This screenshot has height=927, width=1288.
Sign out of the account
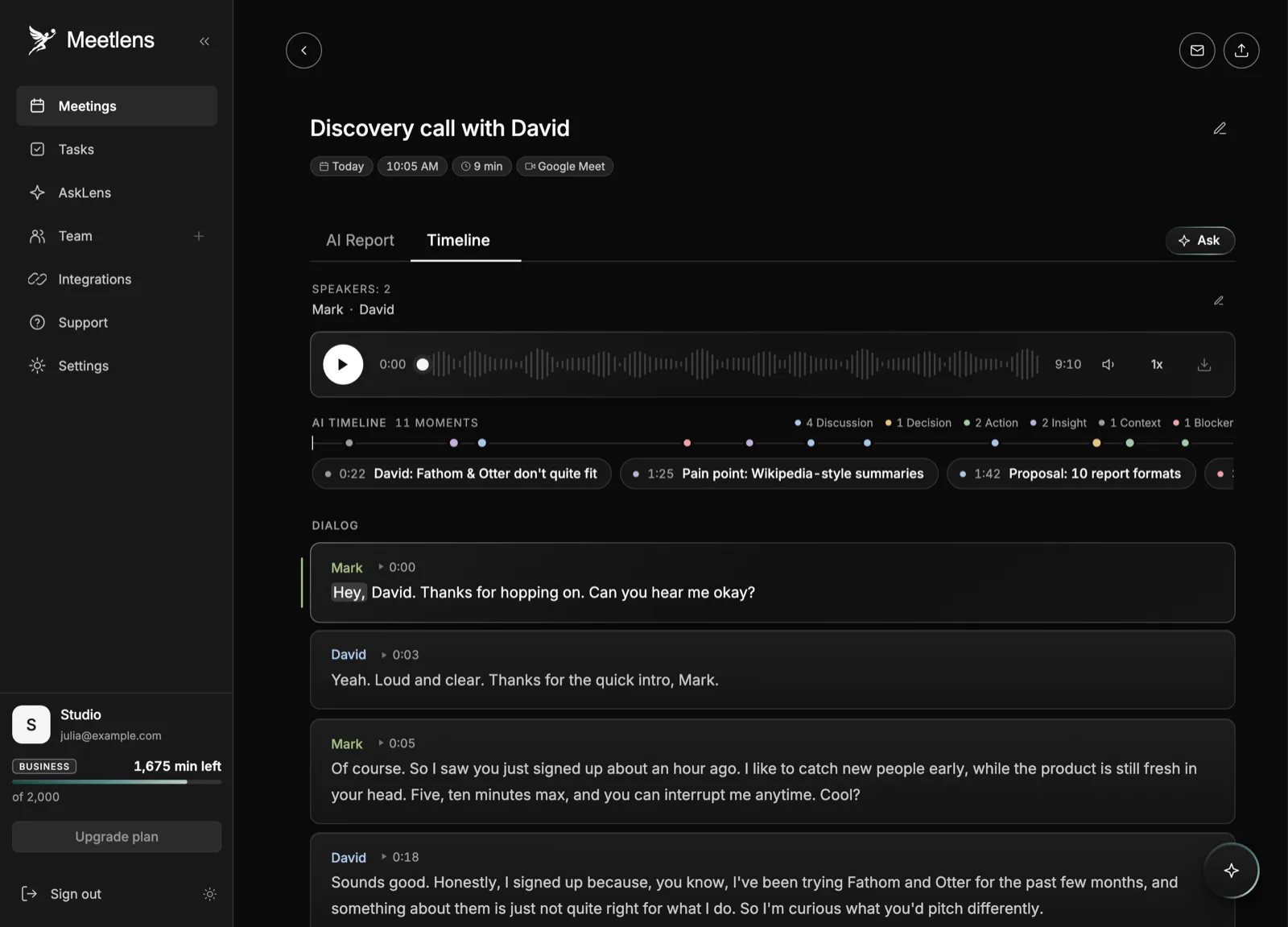(x=61, y=894)
